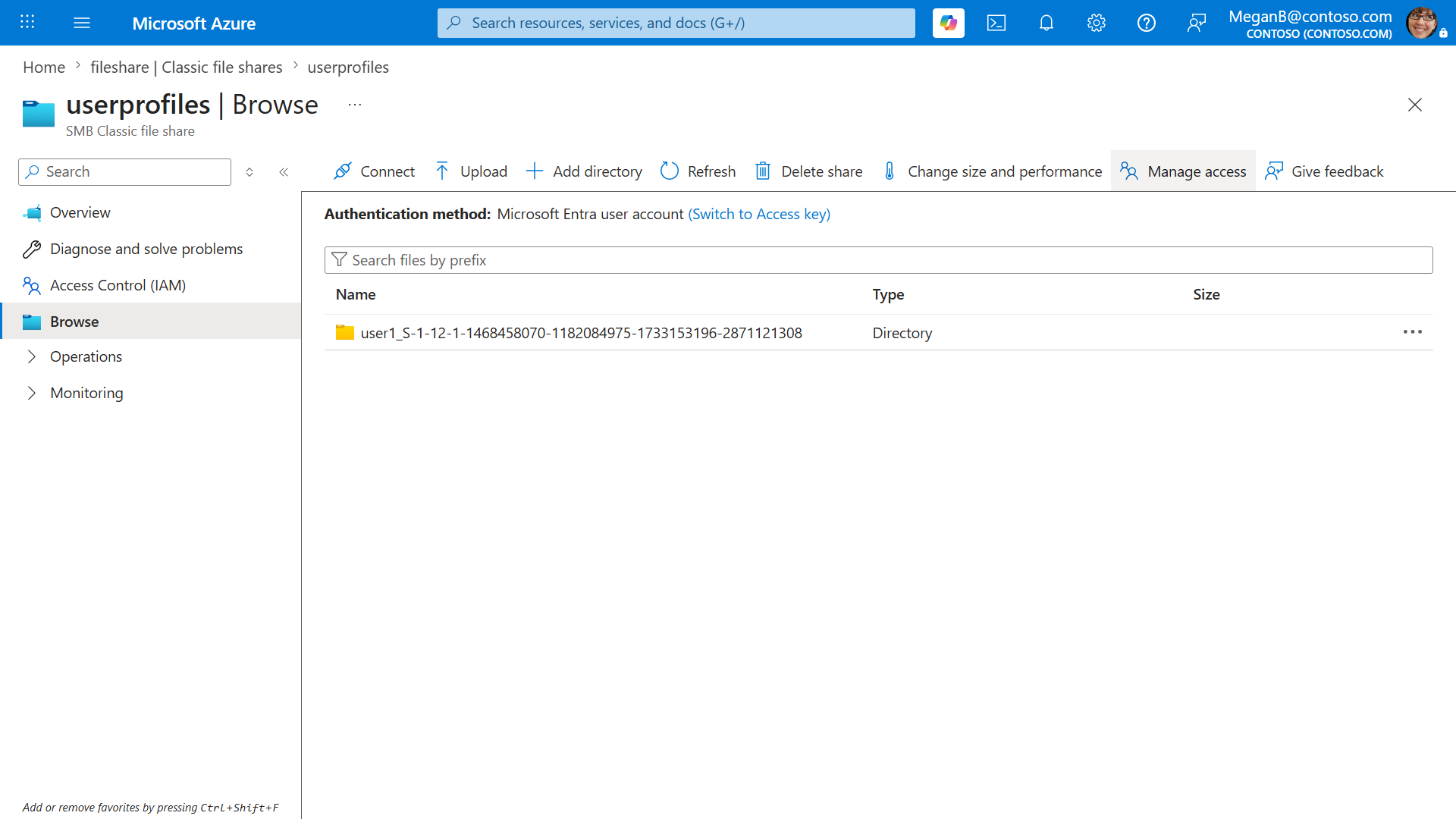Open the notifications bell
This screenshot has height=819, width=1456.
[1046, 23]
